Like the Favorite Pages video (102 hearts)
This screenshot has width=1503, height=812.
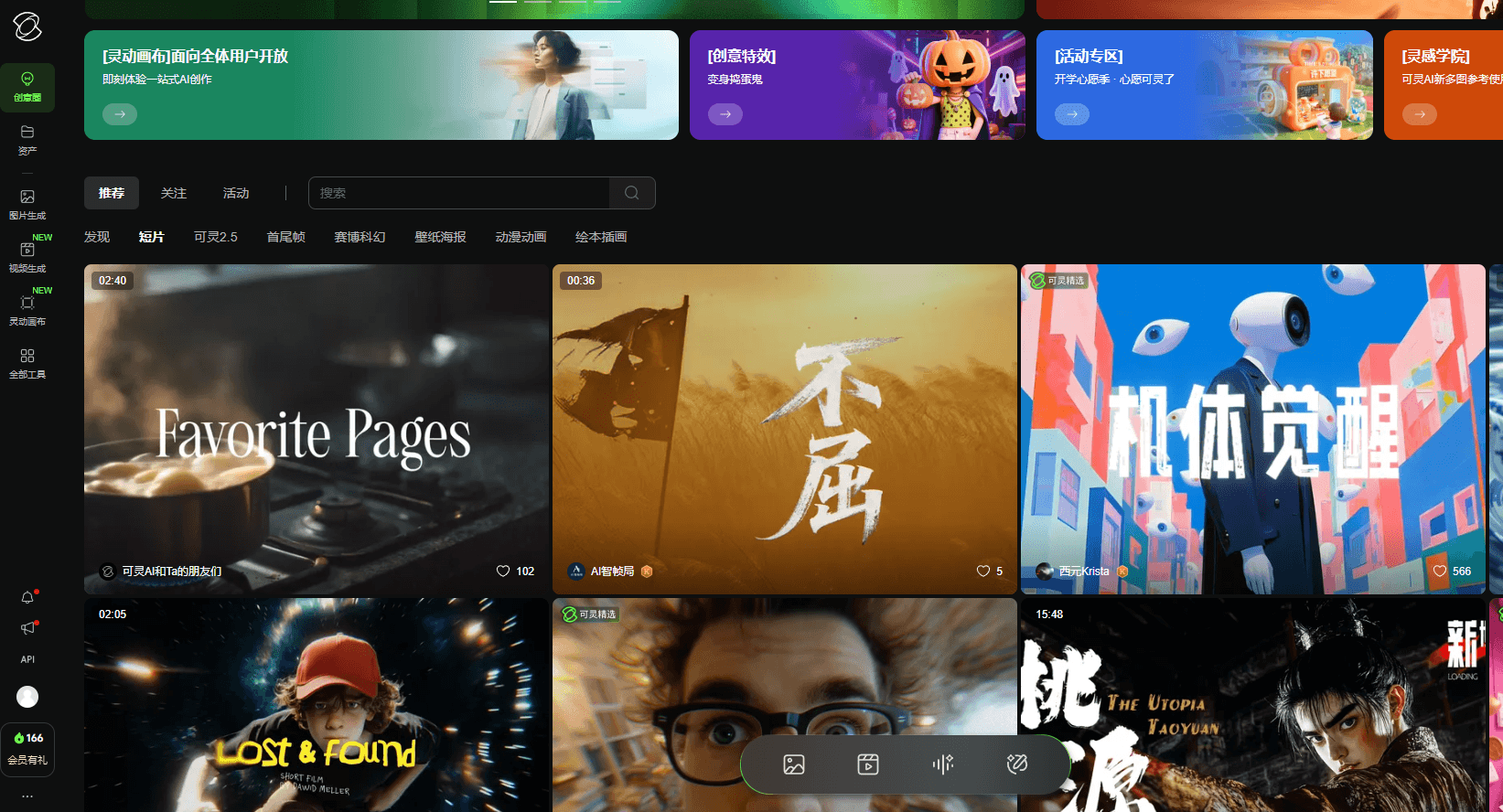pyautogui.click(x=503, y=572)
